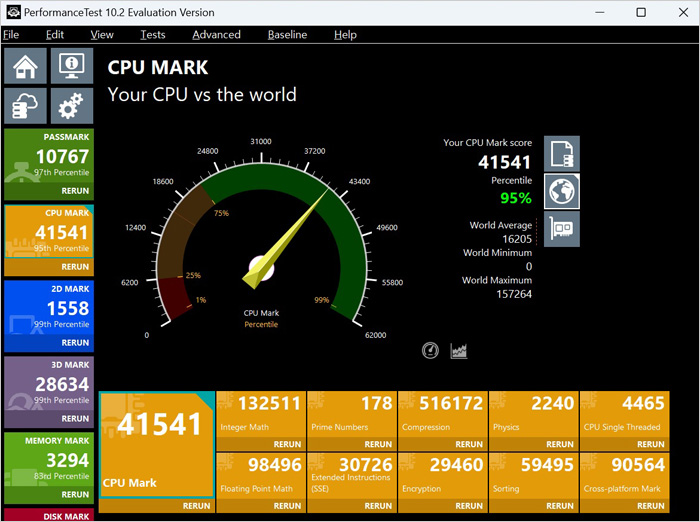
Task: Select the hardware card comparison icon
Action: [x=562, y=229]
